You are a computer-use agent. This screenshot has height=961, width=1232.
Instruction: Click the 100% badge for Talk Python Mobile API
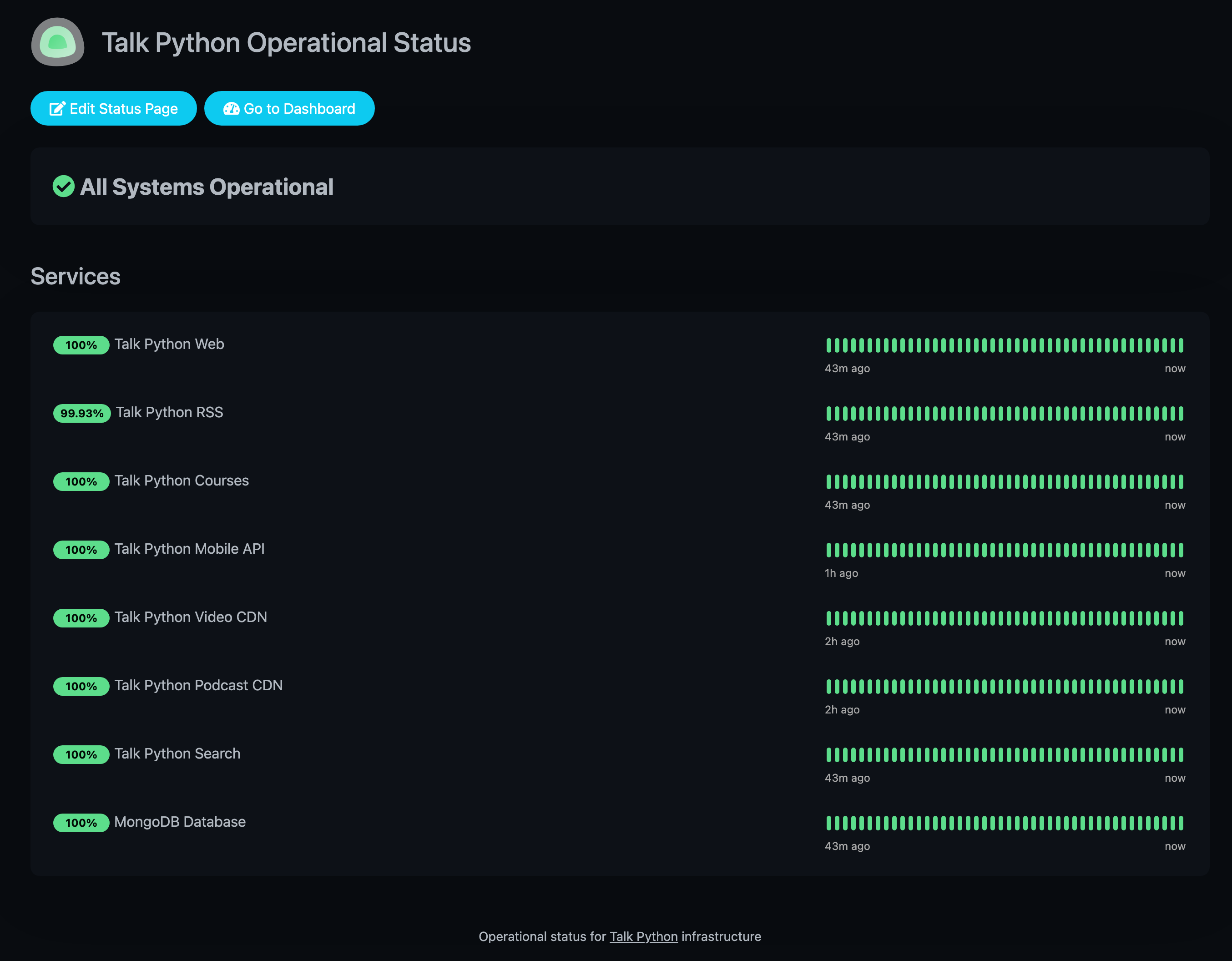pos(81,550)
